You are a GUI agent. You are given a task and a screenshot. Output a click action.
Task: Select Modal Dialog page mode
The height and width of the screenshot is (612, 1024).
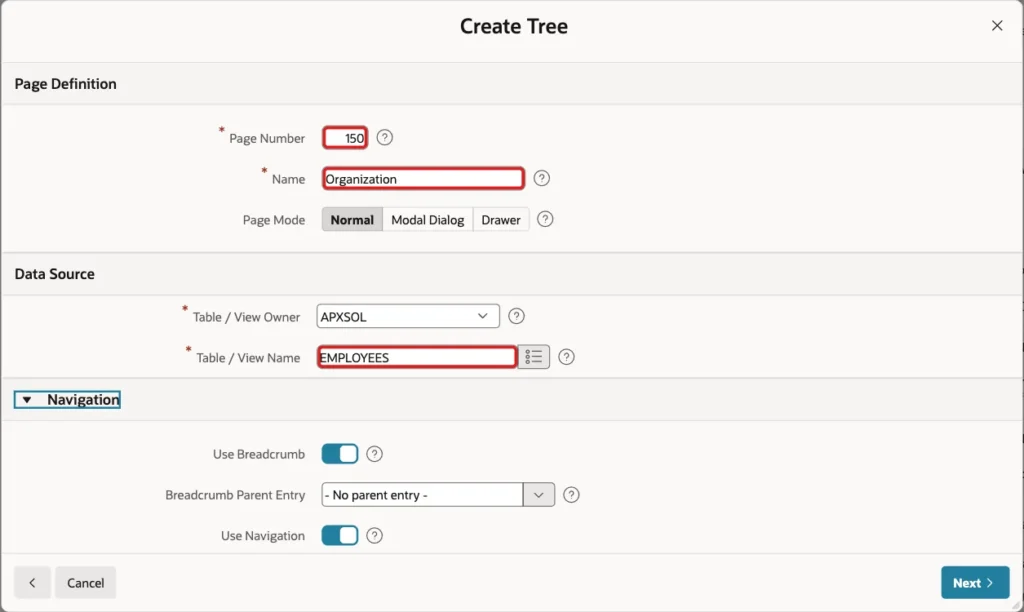tap(428, 220)
